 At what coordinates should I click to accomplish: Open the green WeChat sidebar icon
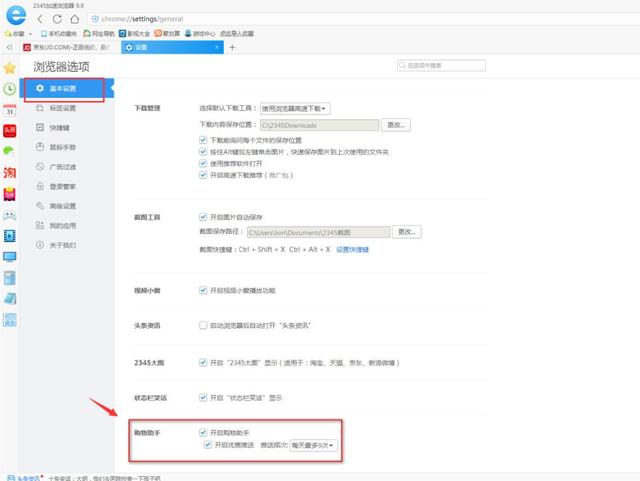click(x=9, y=151)
